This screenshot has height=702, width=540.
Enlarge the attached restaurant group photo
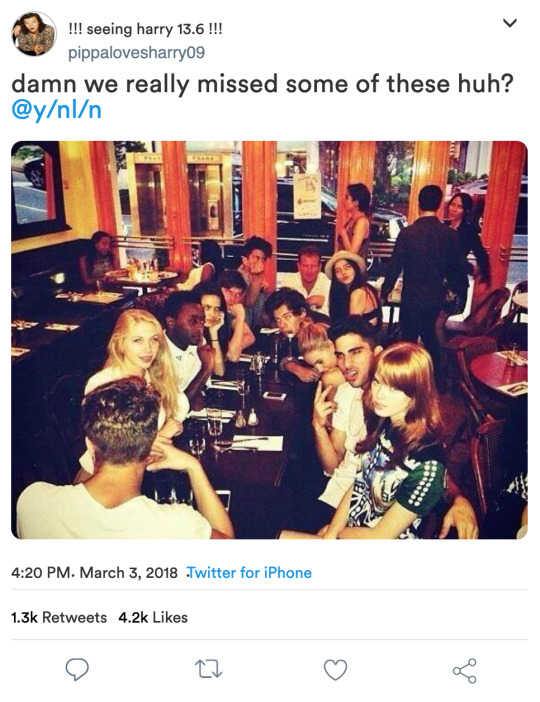click(269, 340)
